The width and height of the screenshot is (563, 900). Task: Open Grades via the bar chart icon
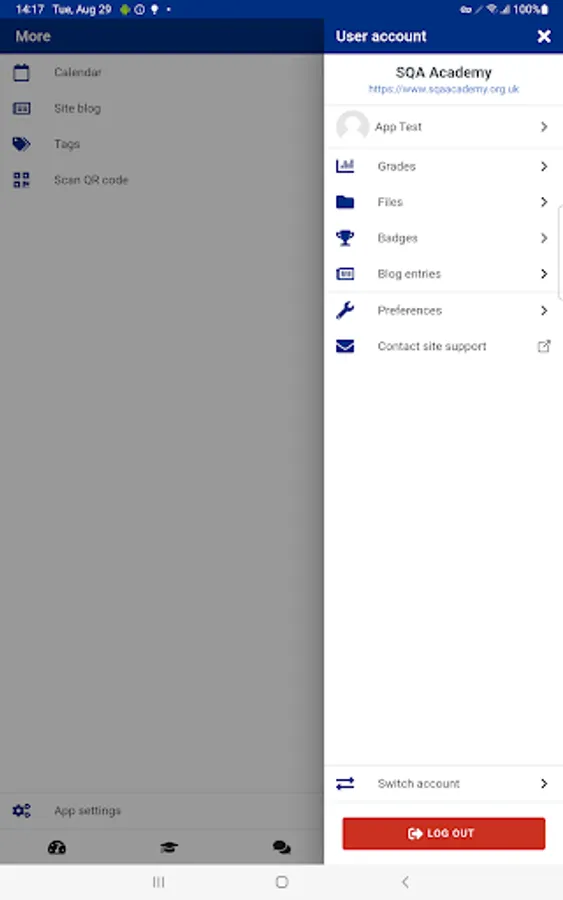coord(345,166)
